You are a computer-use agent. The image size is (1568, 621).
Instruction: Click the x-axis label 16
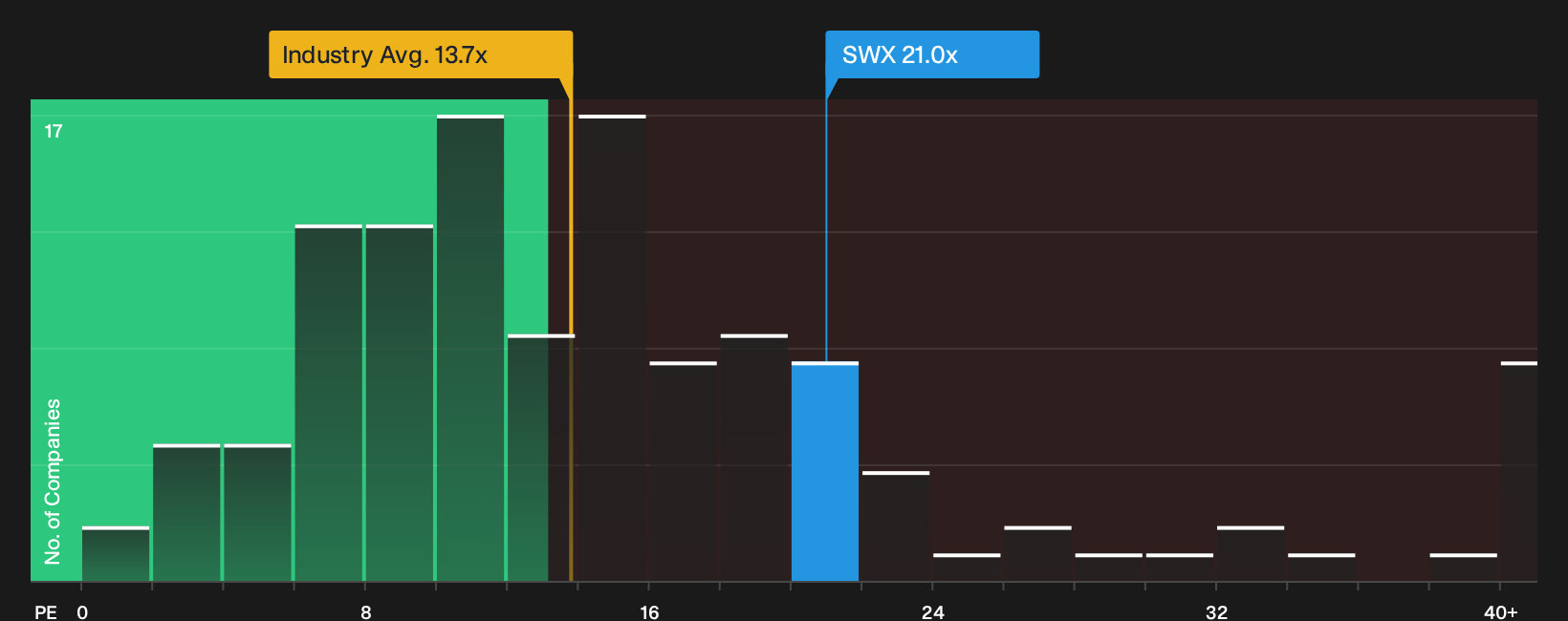(649, 611)
